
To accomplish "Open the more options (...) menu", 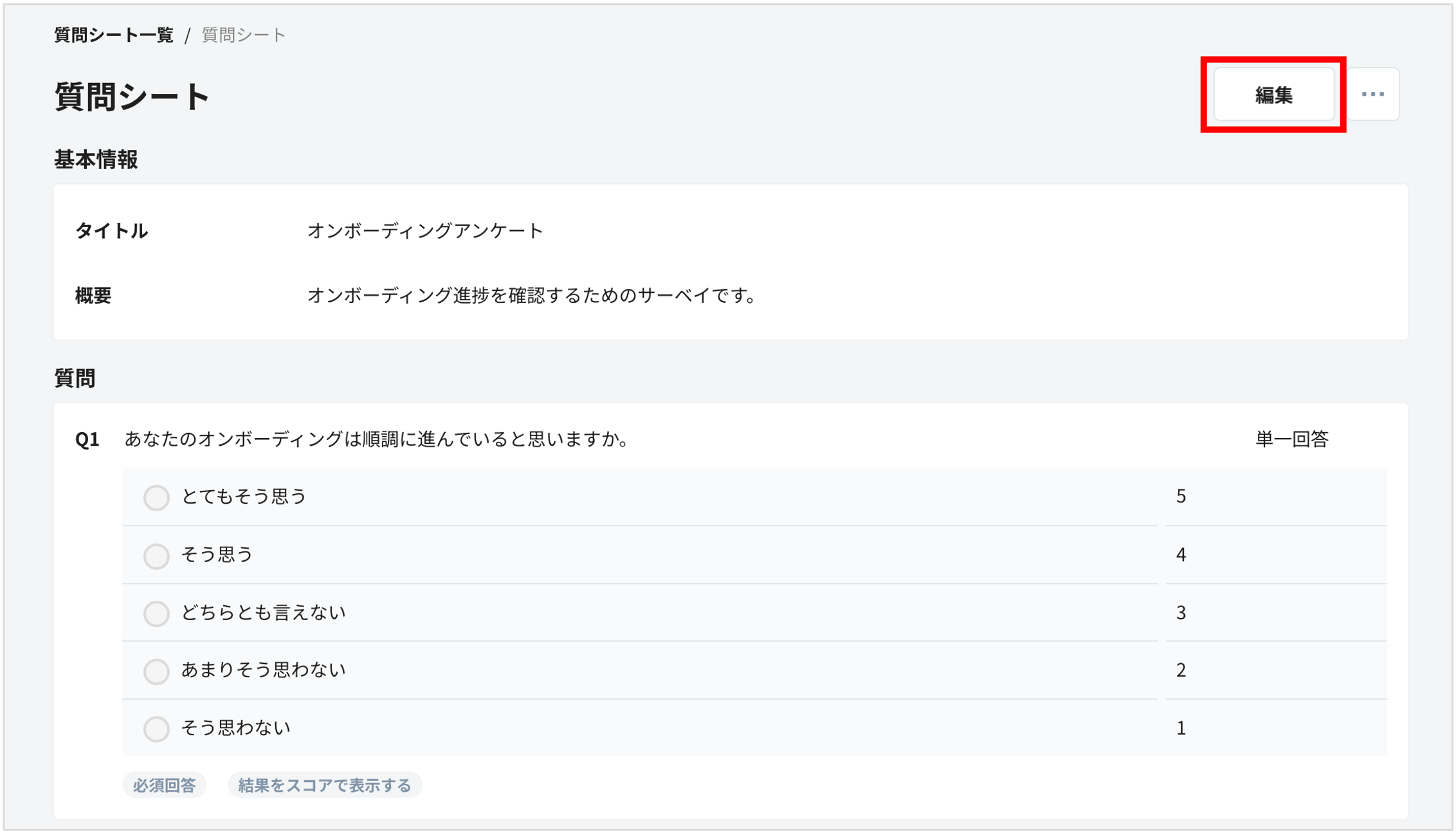I will [1373, 93].
